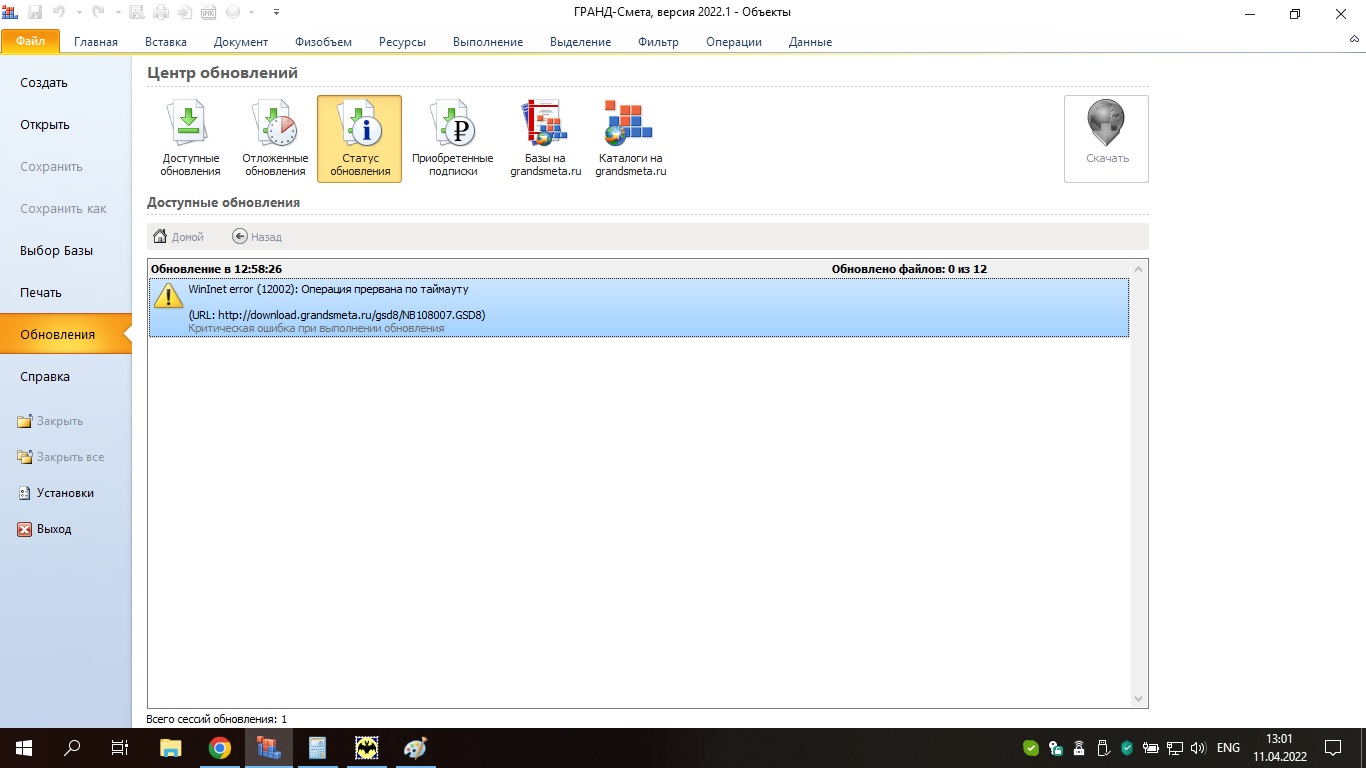Screen dimensions: 1366x768
Task: Open the Calculator taskbar icon
Action: coord(318,747)
